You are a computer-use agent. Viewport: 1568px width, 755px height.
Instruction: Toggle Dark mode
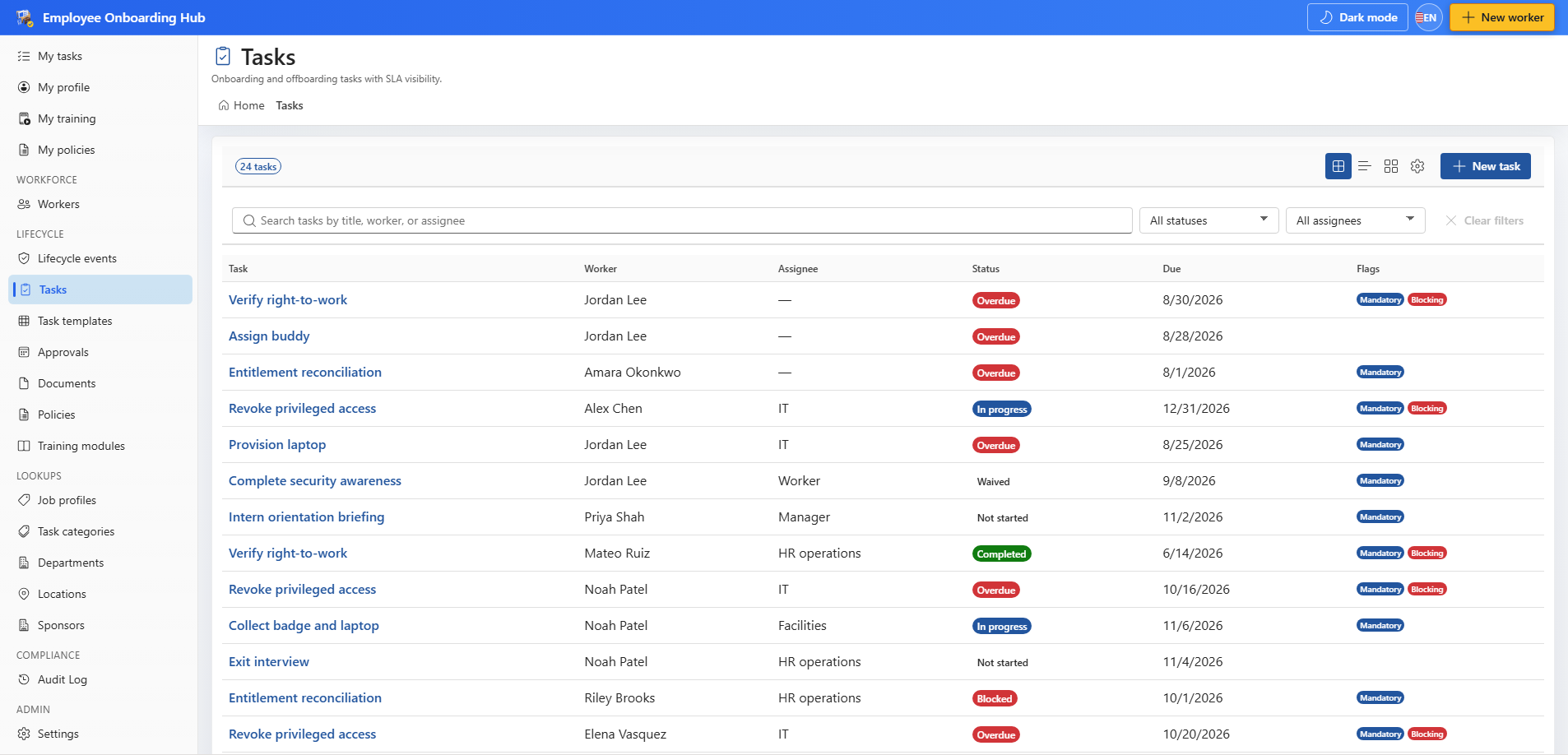[1357, 17]
